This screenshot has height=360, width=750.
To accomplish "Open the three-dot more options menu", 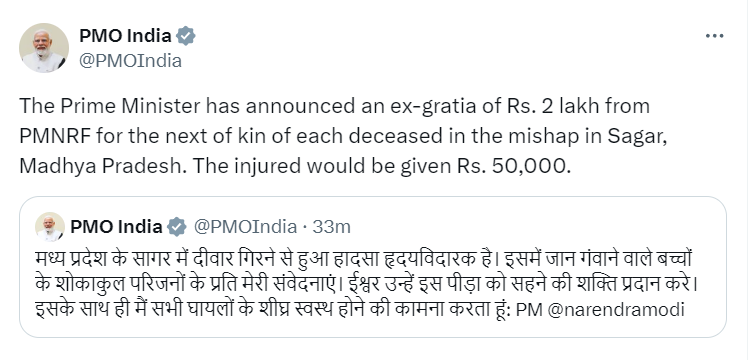I will point(715,36).
